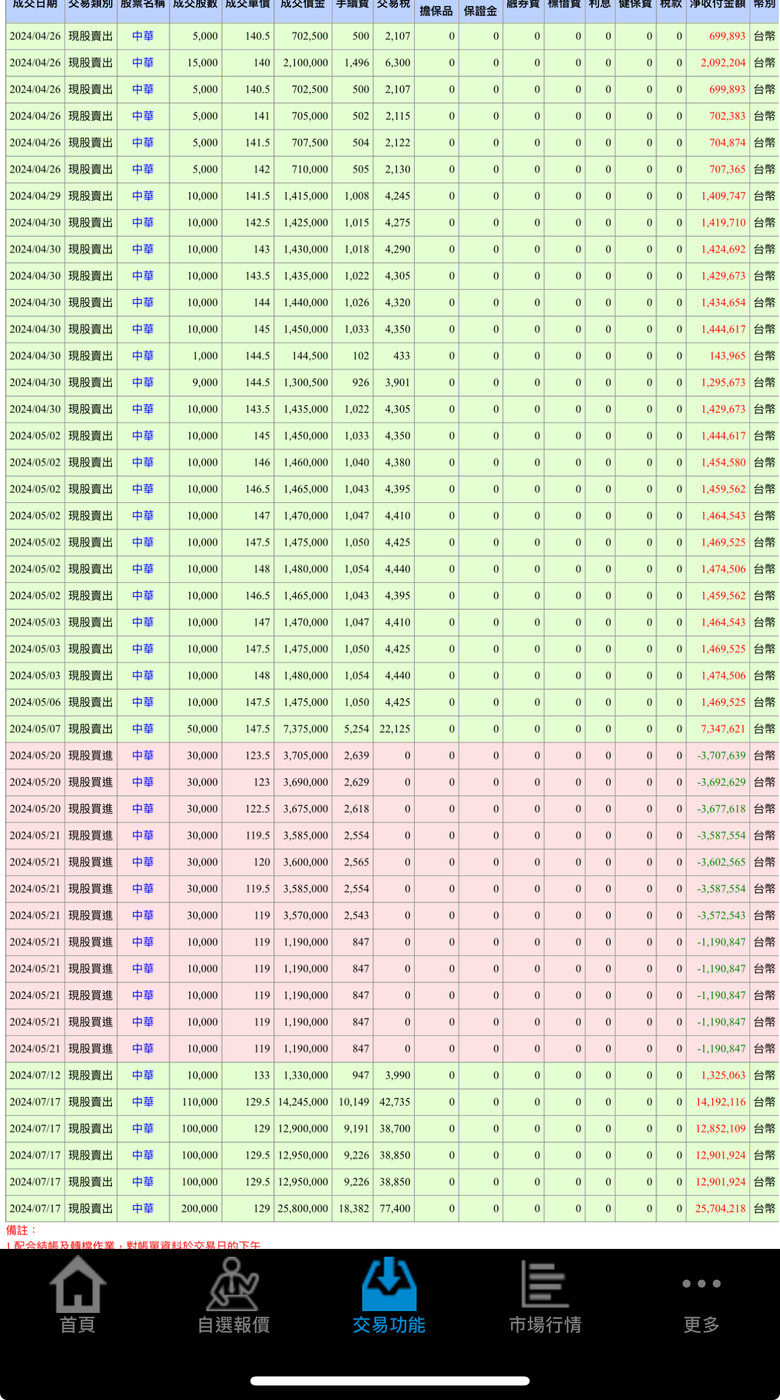Open 中華 stock link in the 2024/04/29 row
Screen dimensions: 780x1400
(x=143, y=196)
